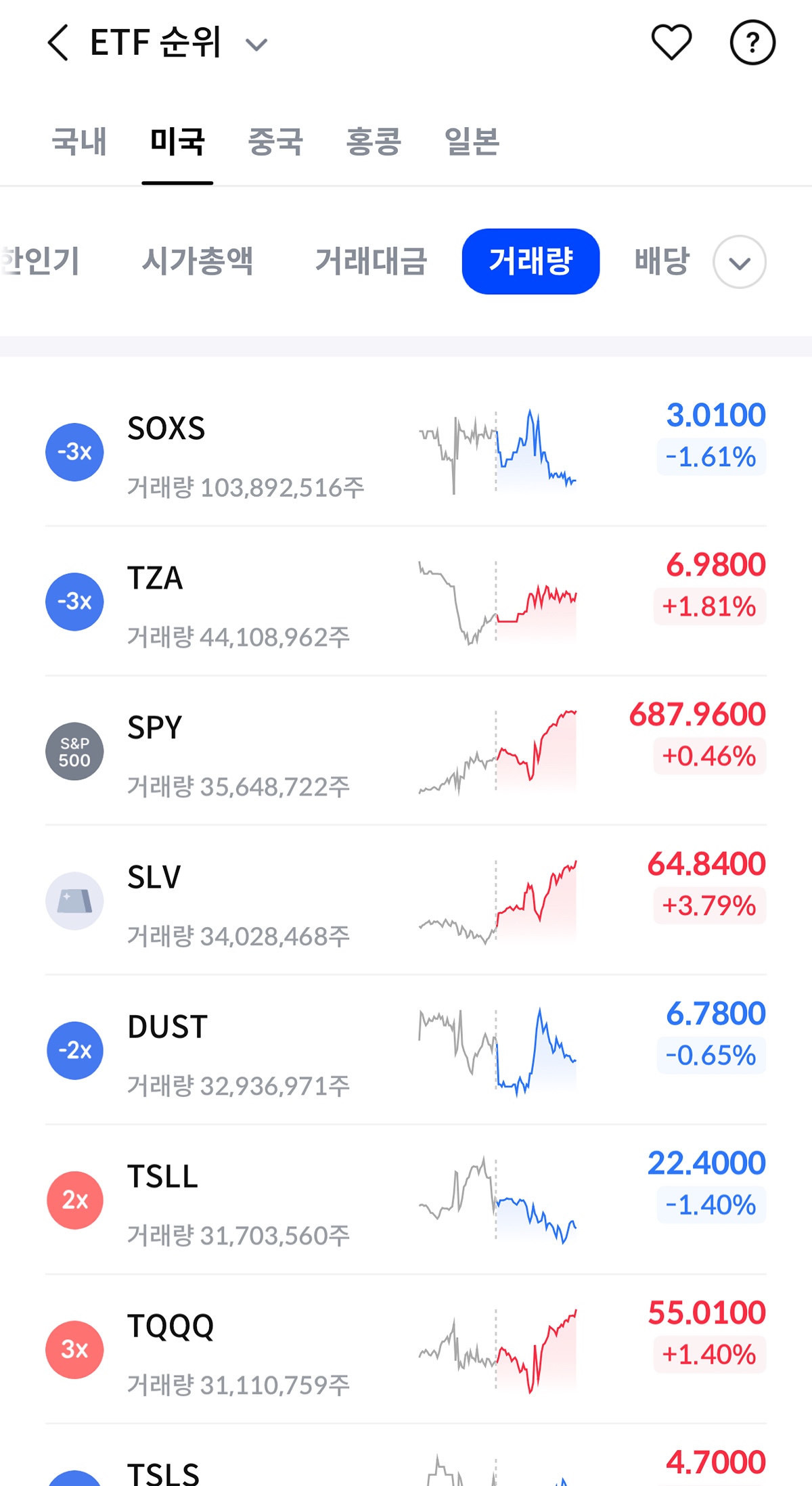Tap the SOXS -1.61% change badge
The width and height of the screenshot is (812, 1486).
(710, 457)
